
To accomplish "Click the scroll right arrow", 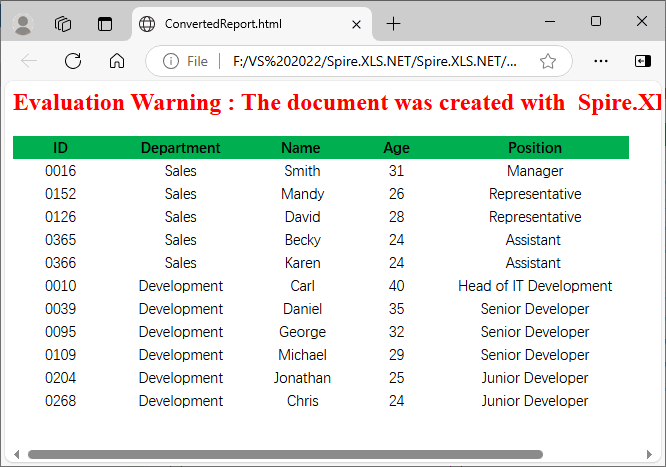I will (x=649, y=454).
